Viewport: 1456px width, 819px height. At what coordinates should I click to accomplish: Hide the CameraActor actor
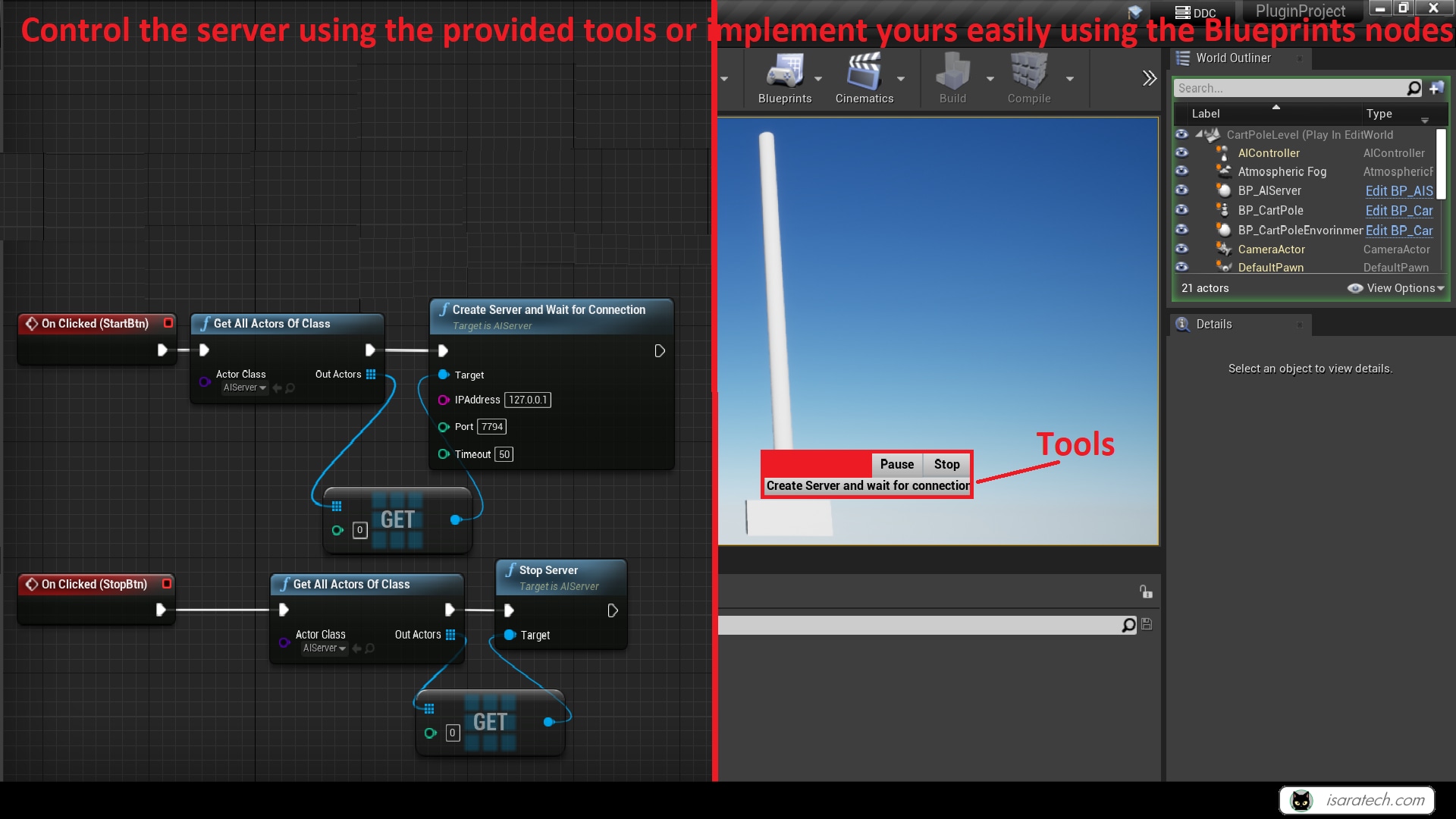1182,249
